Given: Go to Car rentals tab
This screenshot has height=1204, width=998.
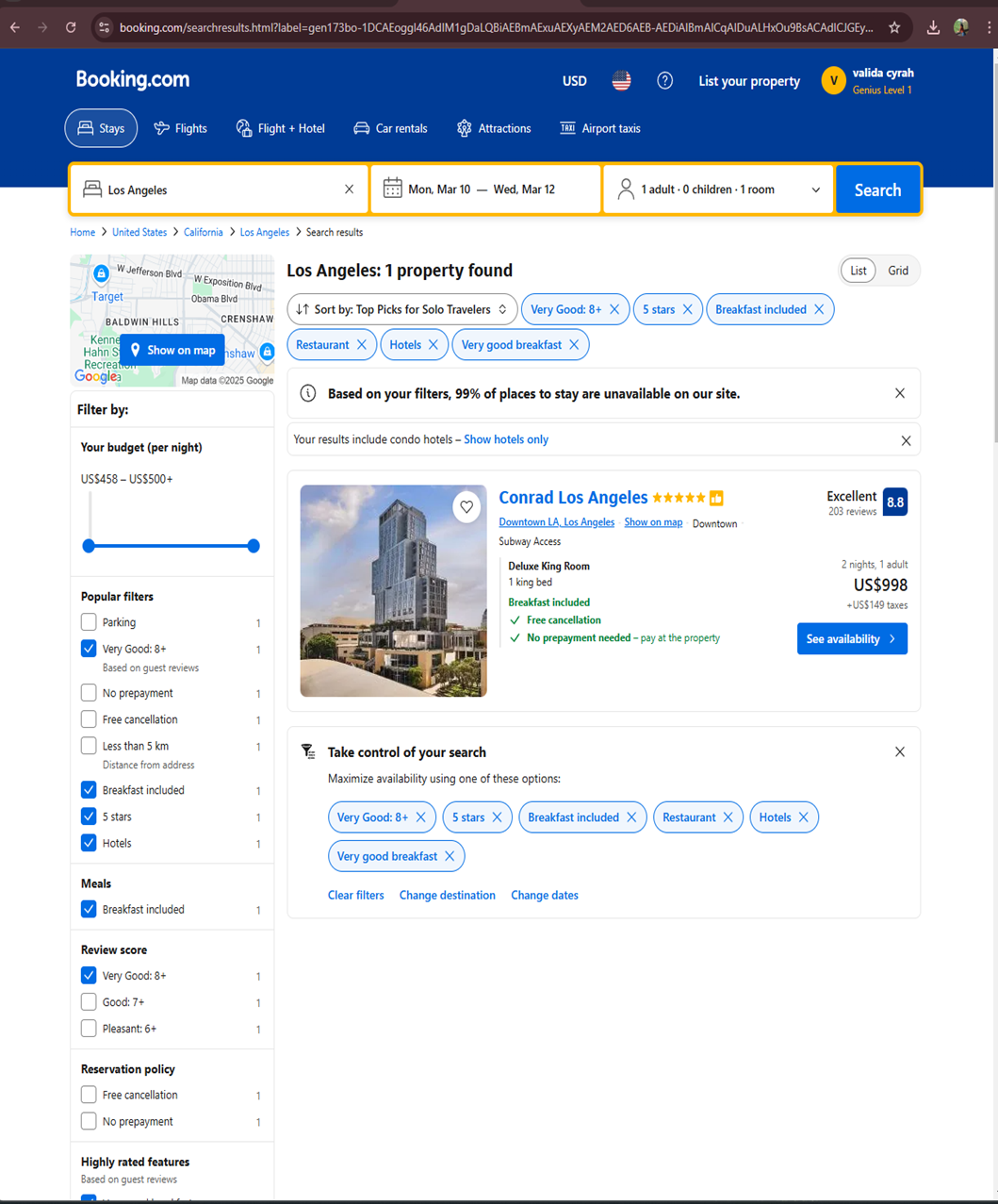Looking at the screenshot, I should coord(390,128).
